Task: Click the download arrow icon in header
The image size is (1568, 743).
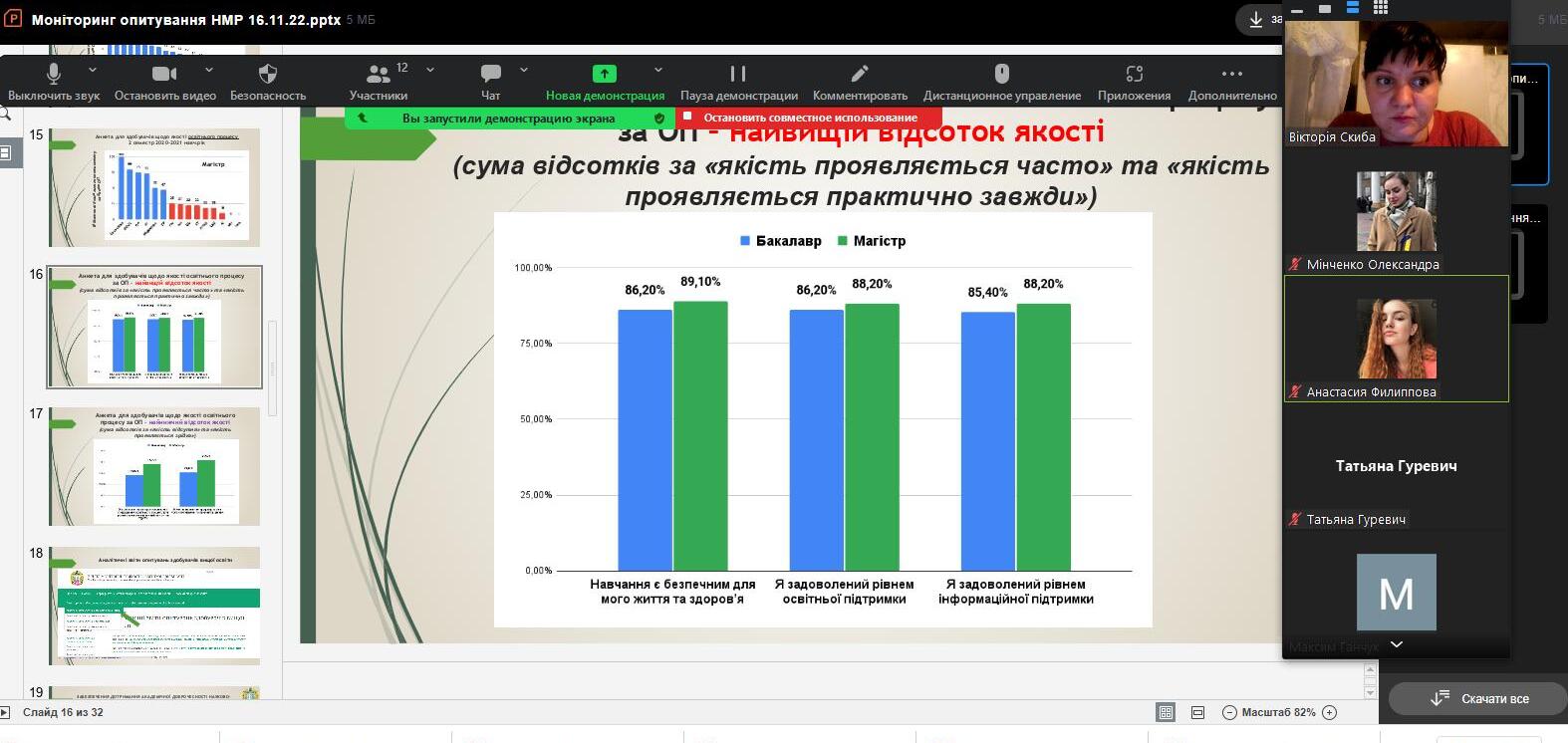Action: tap(1255, 19)
